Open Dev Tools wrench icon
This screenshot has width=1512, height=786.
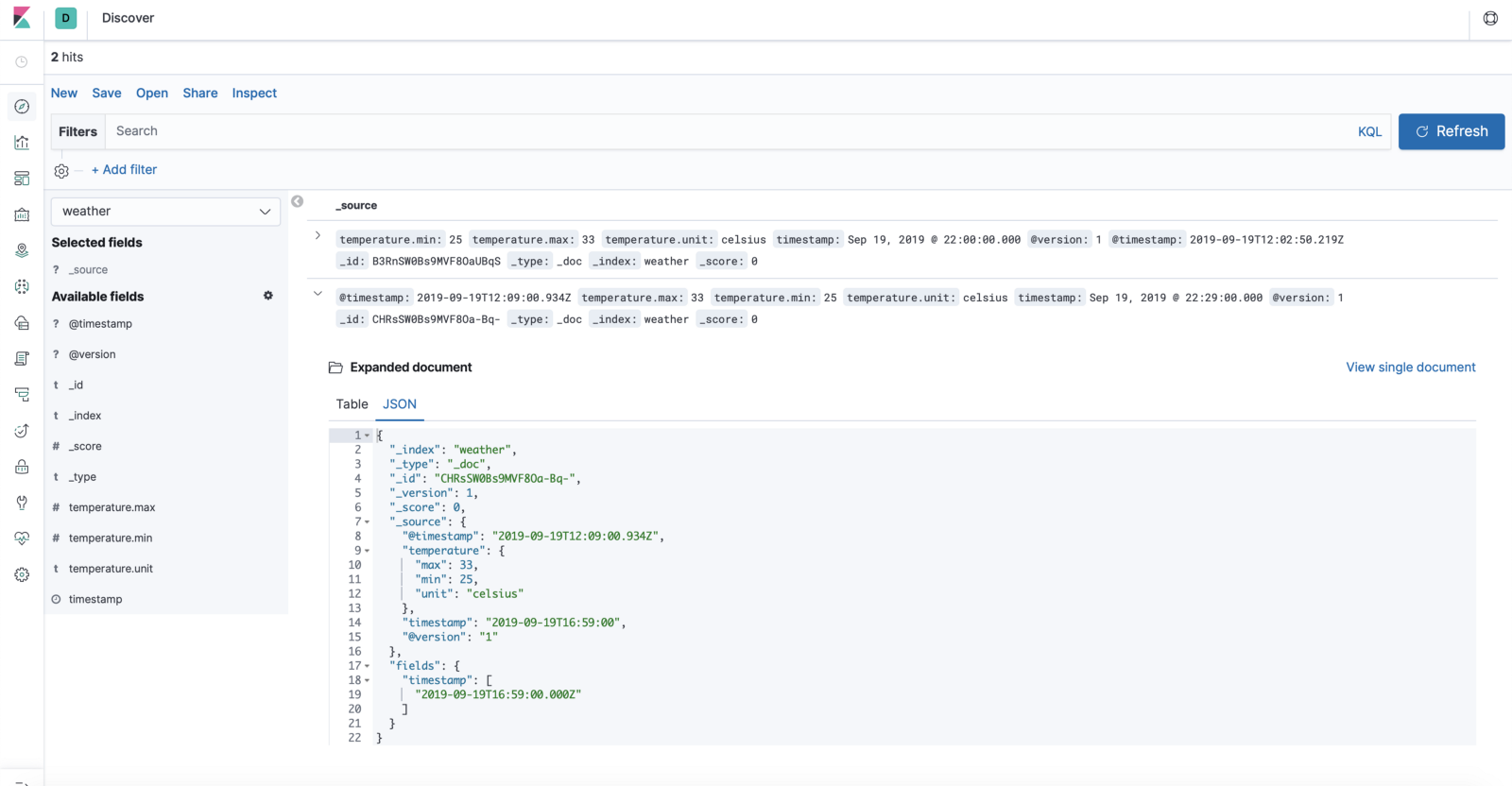click(x=22, y=503)
